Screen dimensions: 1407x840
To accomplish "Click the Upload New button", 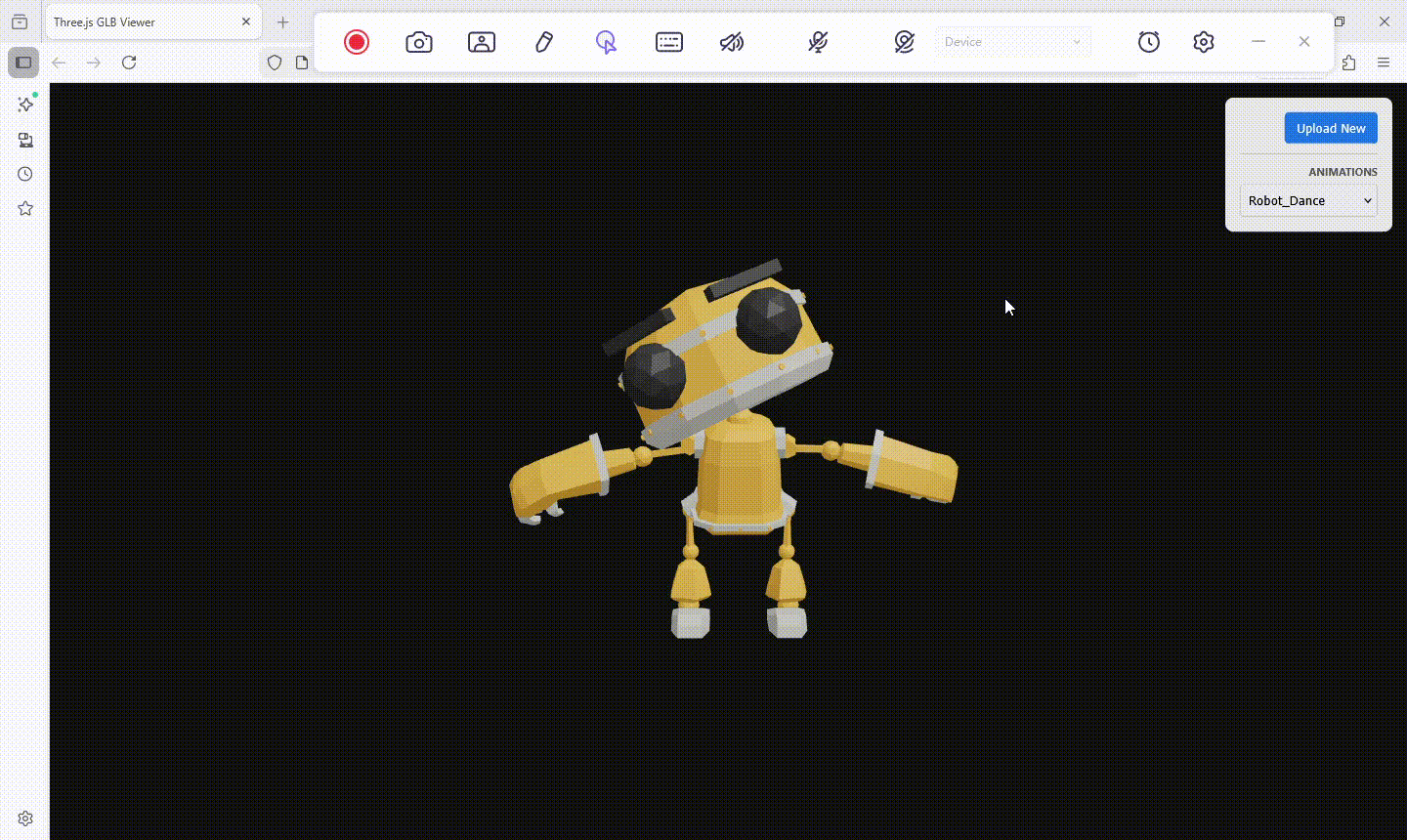I will point(1331,128).
